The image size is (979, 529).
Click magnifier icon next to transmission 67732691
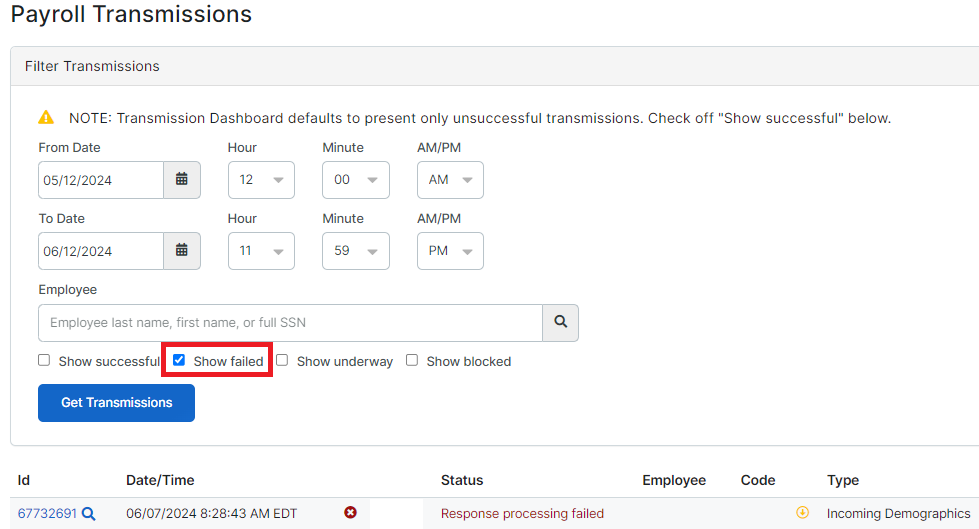coord(89,514)
